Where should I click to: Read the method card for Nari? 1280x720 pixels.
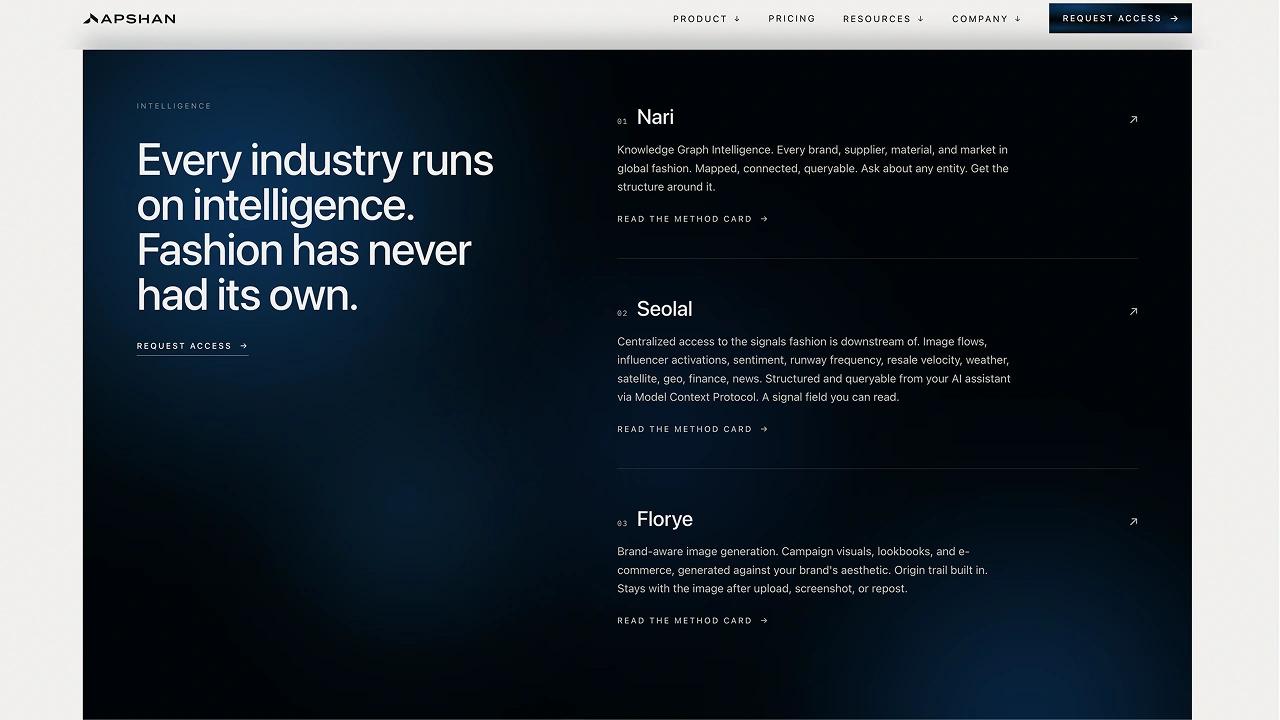pyautogui.click(x=692, y=219)
